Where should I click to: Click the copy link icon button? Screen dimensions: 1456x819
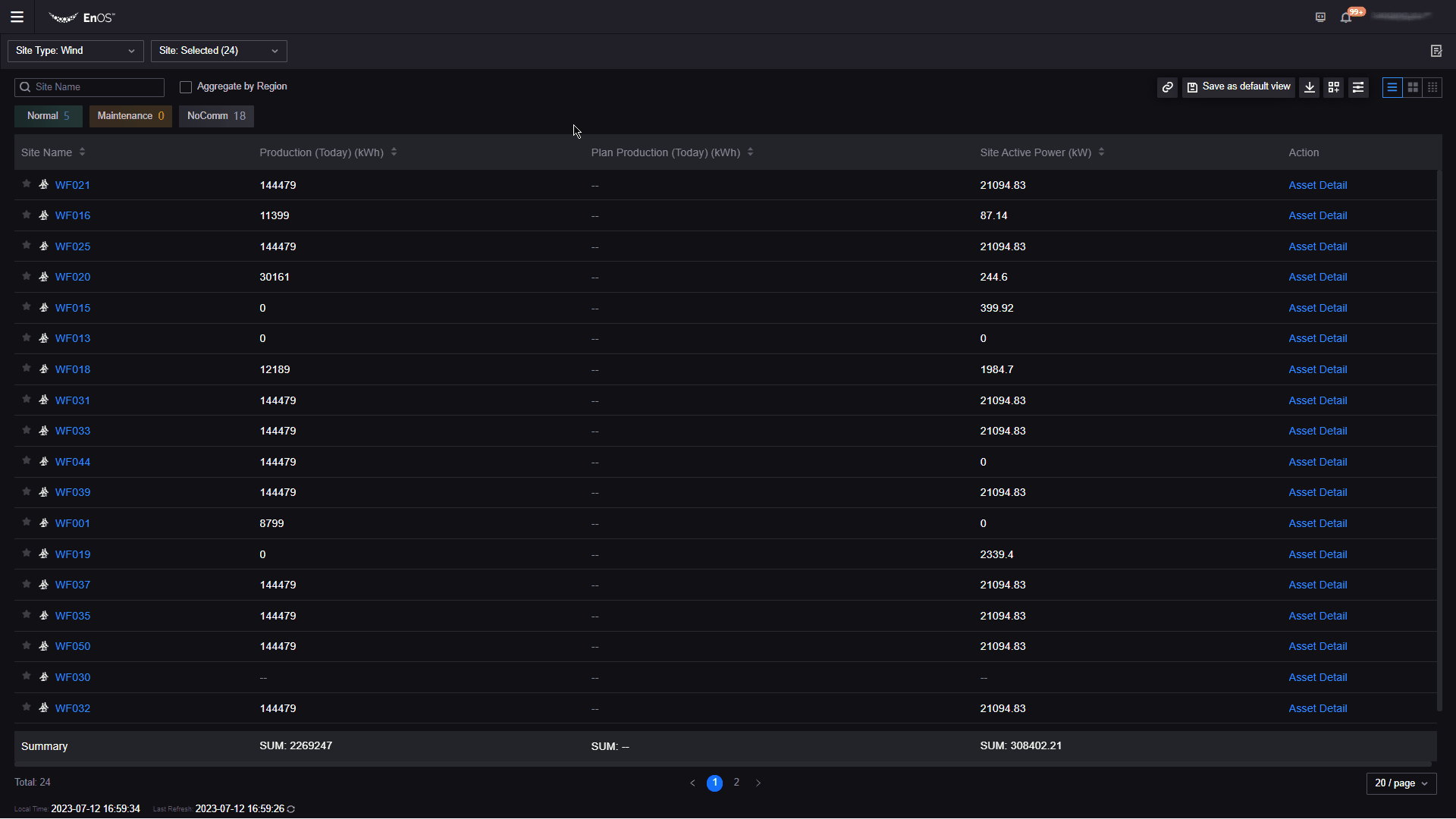coord(1167,87)
